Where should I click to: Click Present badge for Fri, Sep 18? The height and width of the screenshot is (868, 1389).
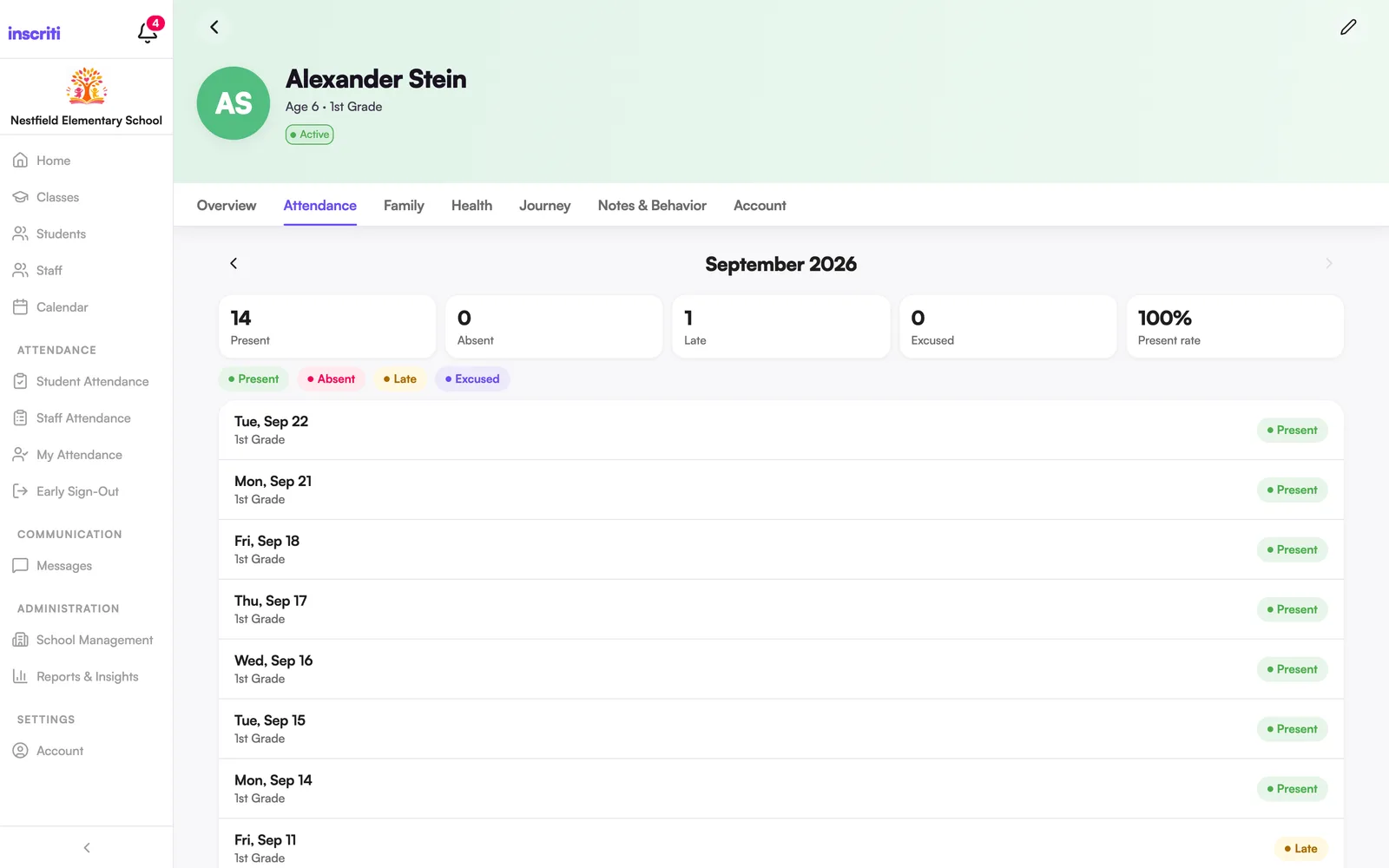coord(1293,549)
